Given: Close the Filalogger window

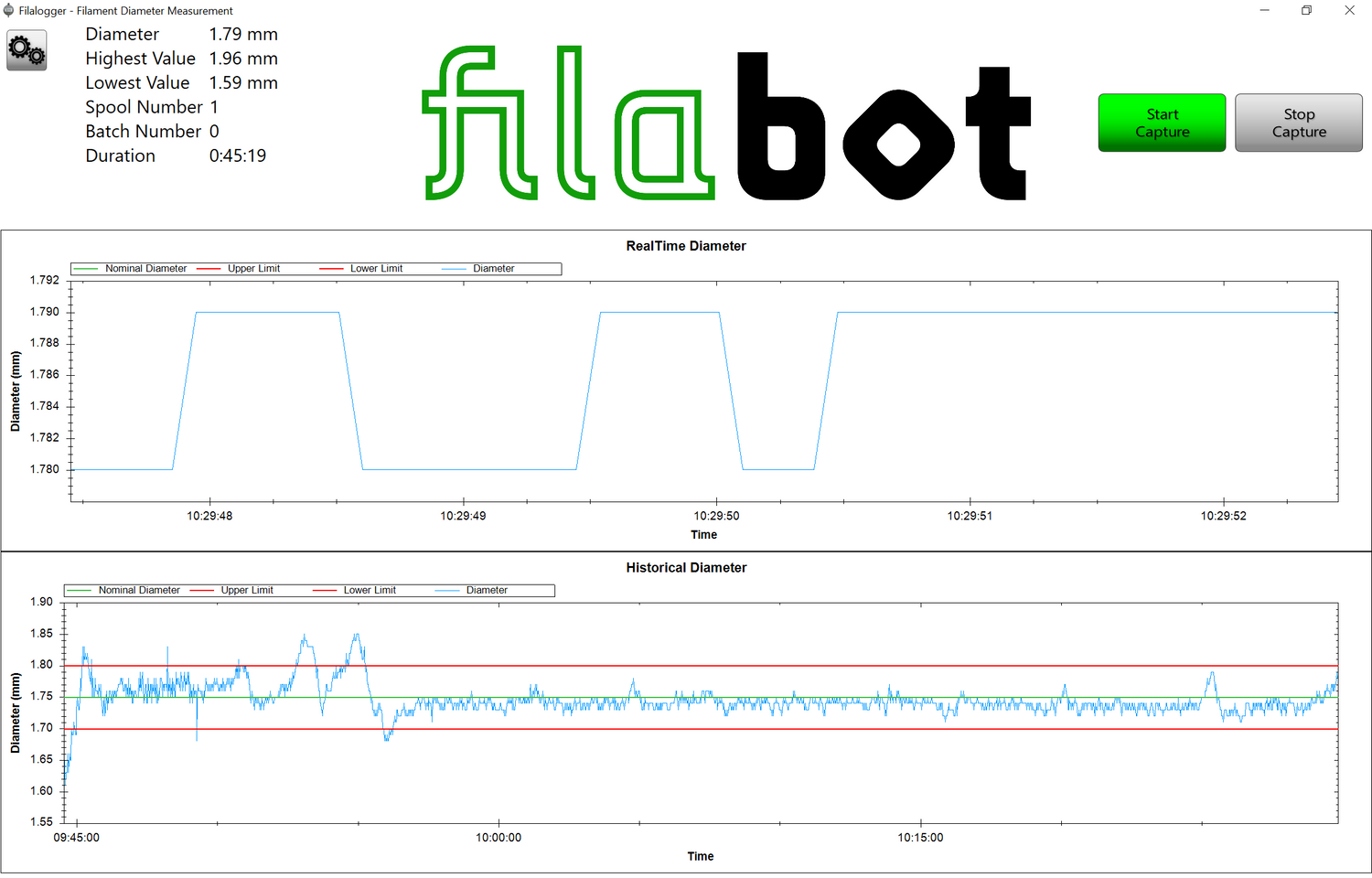Looking at the screenshot, I should (1349, 11).
